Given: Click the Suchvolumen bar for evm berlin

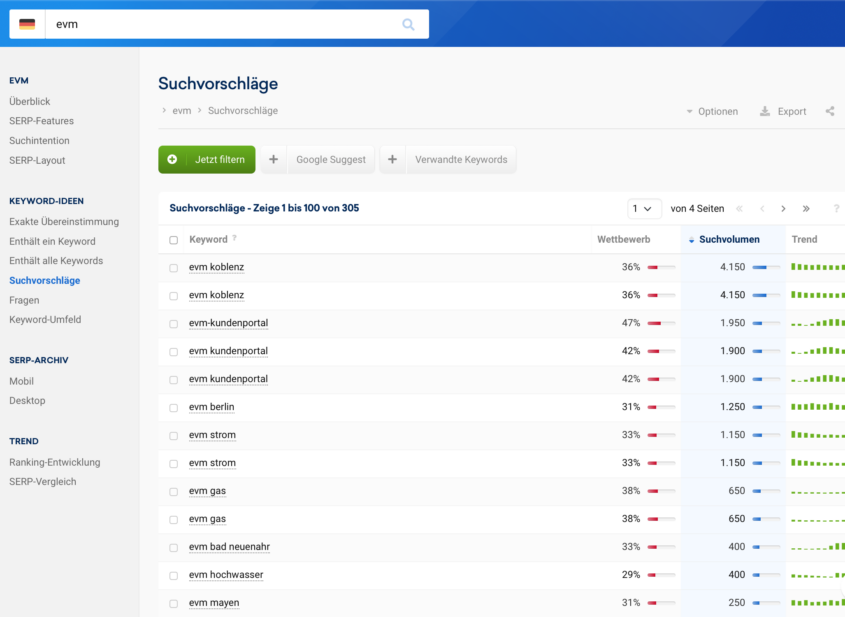Looking at the screenshot, I should 766,407.
